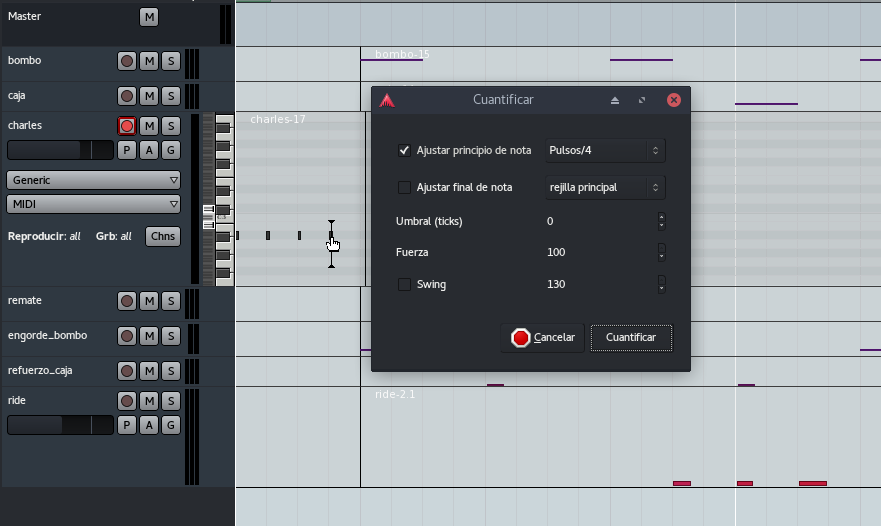Open automation button on charles track
This screenshot has height=526, width=881.
pyautogui.click(x=149, y=150)
